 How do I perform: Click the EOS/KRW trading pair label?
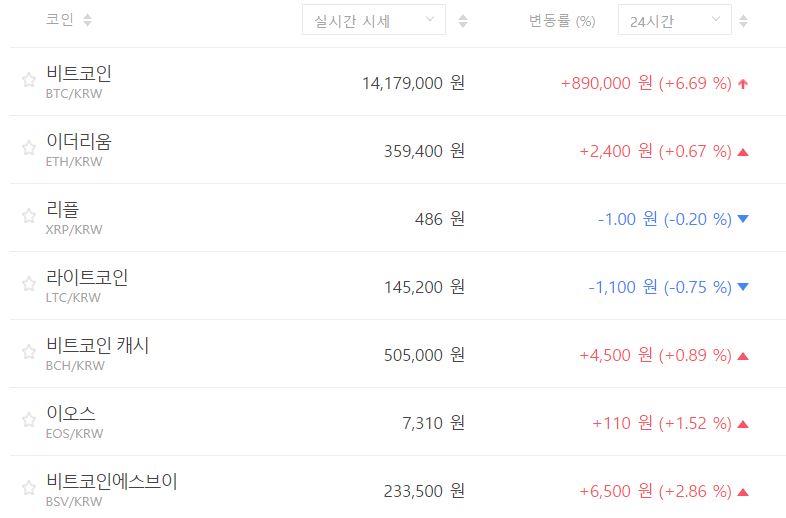coord(74,434)
